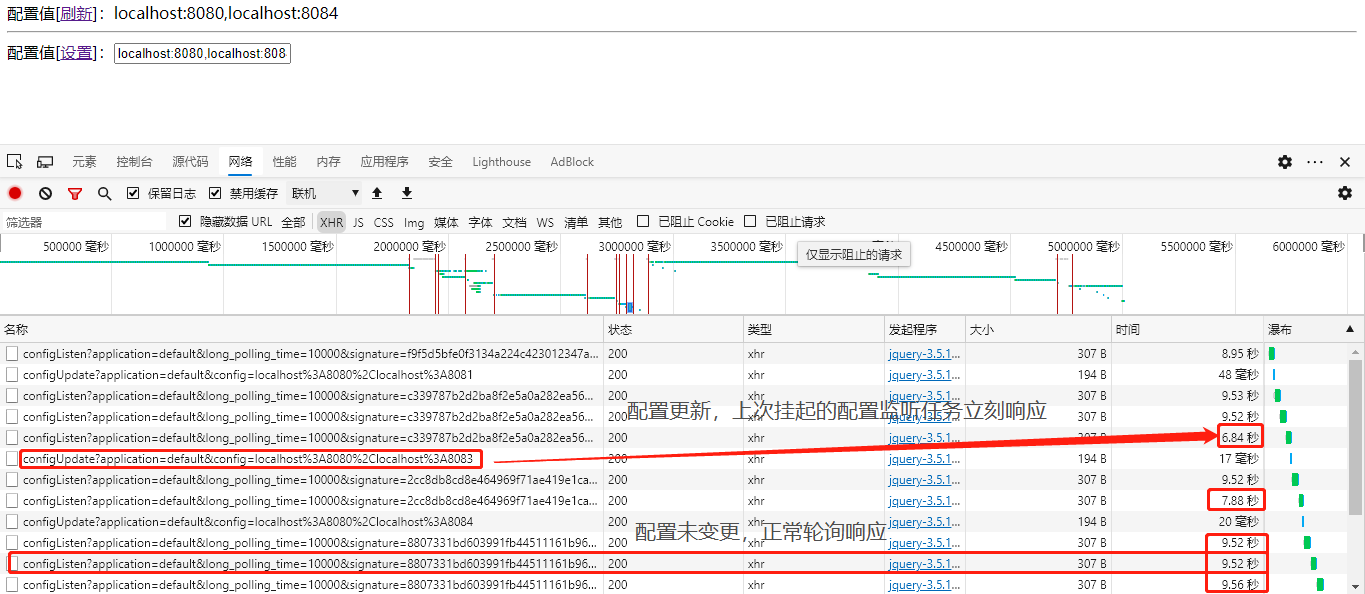
Task: Select the 文档 filter type
Action: tap(514, 222)
